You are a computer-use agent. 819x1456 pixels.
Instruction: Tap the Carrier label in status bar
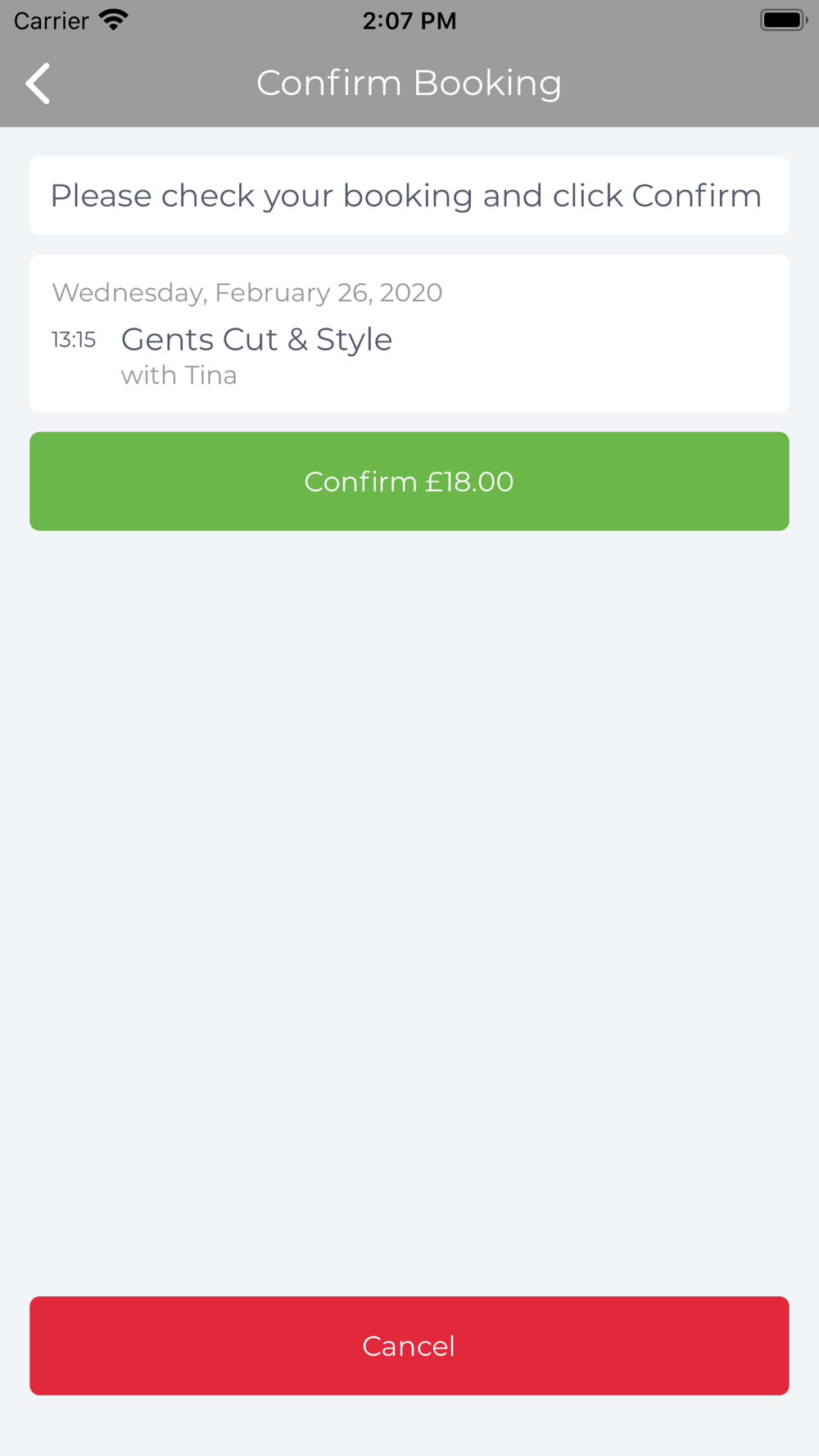coord(51,20)
